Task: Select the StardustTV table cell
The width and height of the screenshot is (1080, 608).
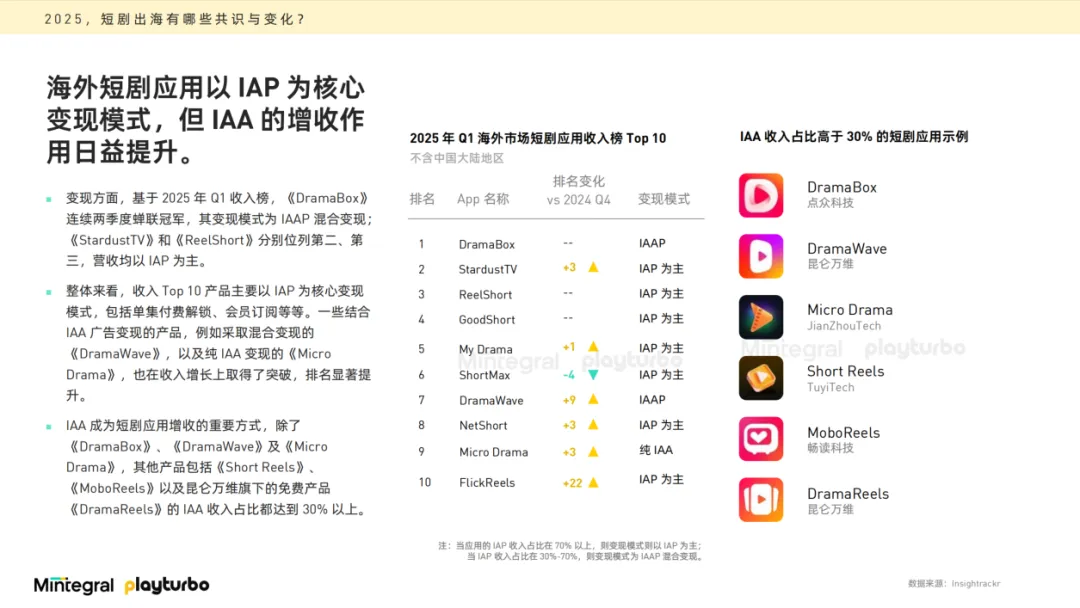Action: [x=488, y=269]
